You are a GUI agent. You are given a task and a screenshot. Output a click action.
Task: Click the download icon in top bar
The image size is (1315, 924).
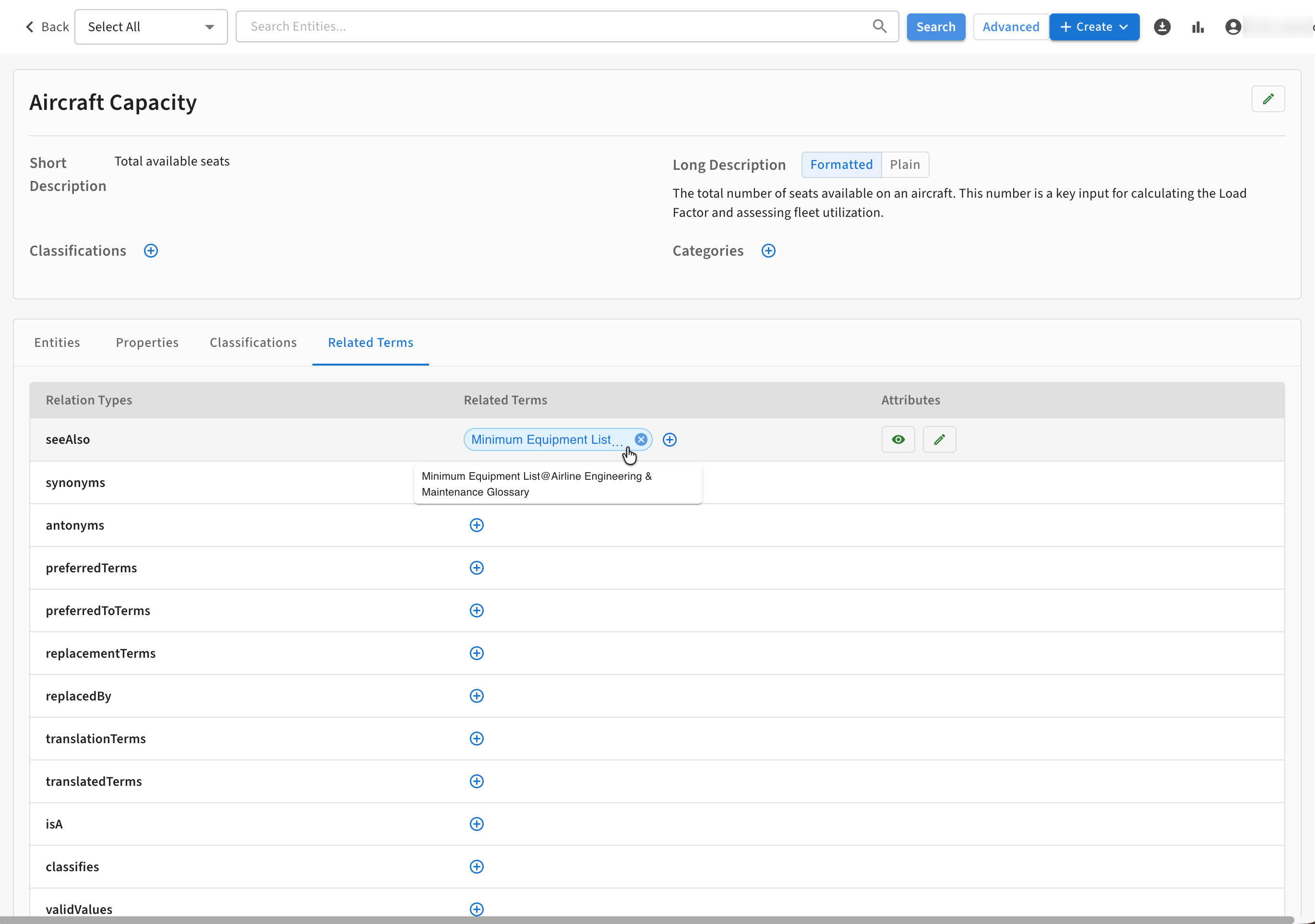click(1161, 27)
